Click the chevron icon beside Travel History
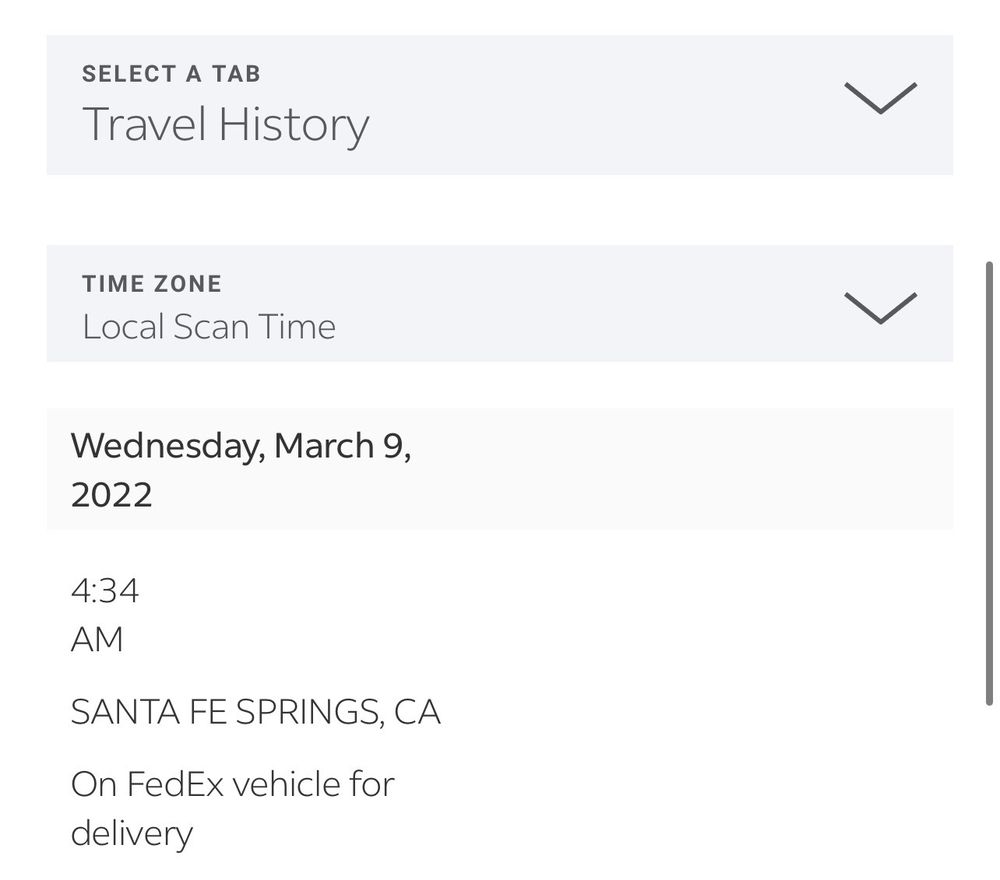The width and height of the screenshot is (1000, 880). coord(880,97)
